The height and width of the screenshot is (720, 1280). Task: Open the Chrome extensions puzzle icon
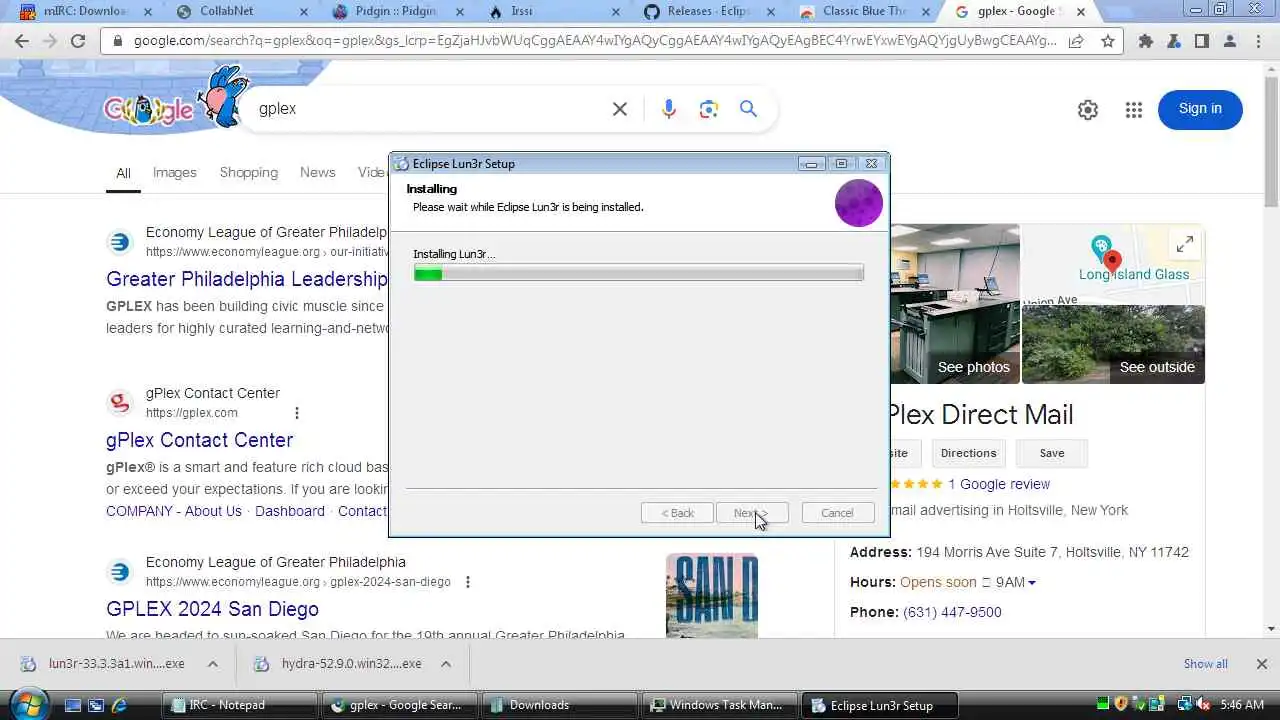point(1146,41)
